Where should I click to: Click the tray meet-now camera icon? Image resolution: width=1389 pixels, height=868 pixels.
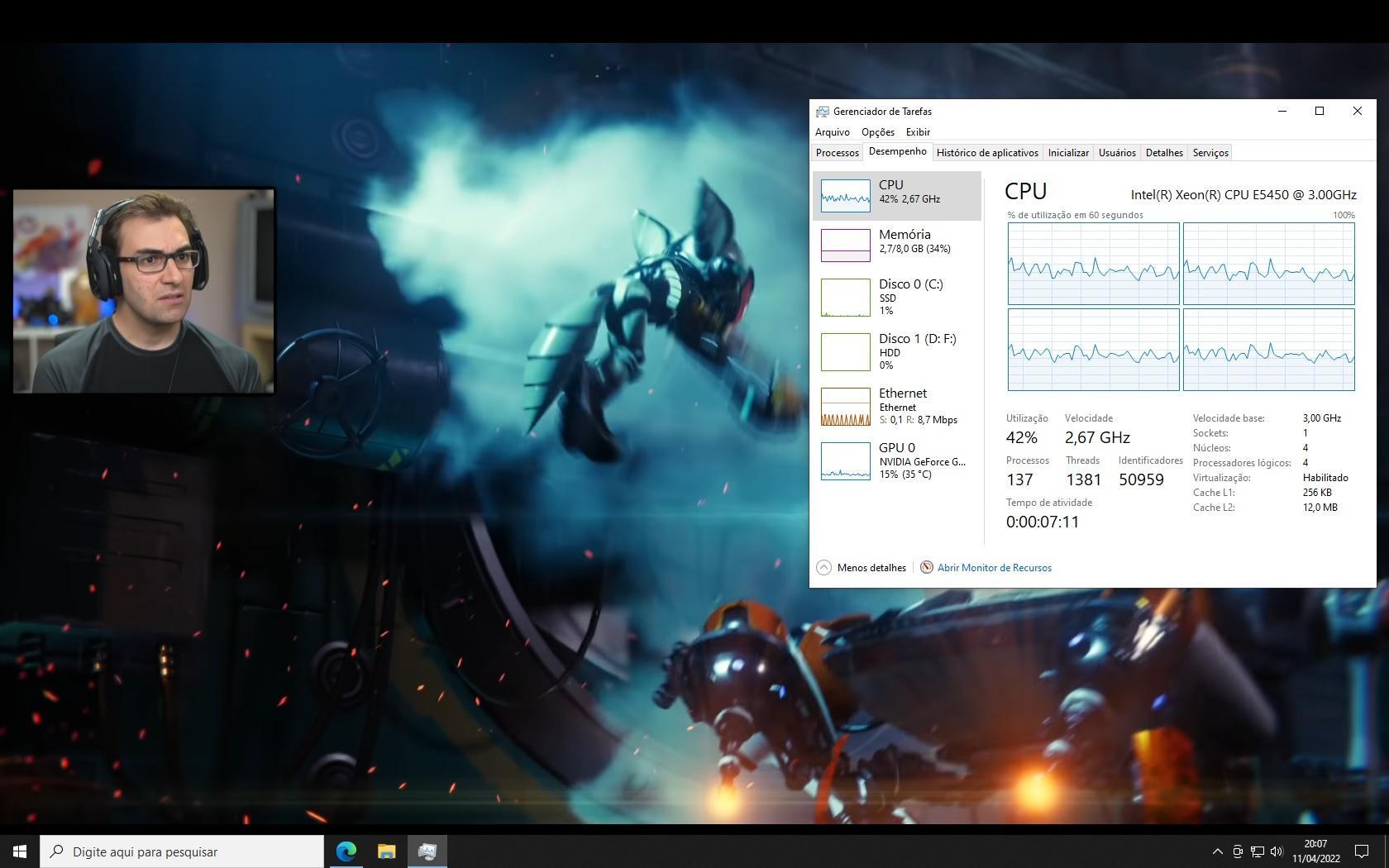[1237, 851]
